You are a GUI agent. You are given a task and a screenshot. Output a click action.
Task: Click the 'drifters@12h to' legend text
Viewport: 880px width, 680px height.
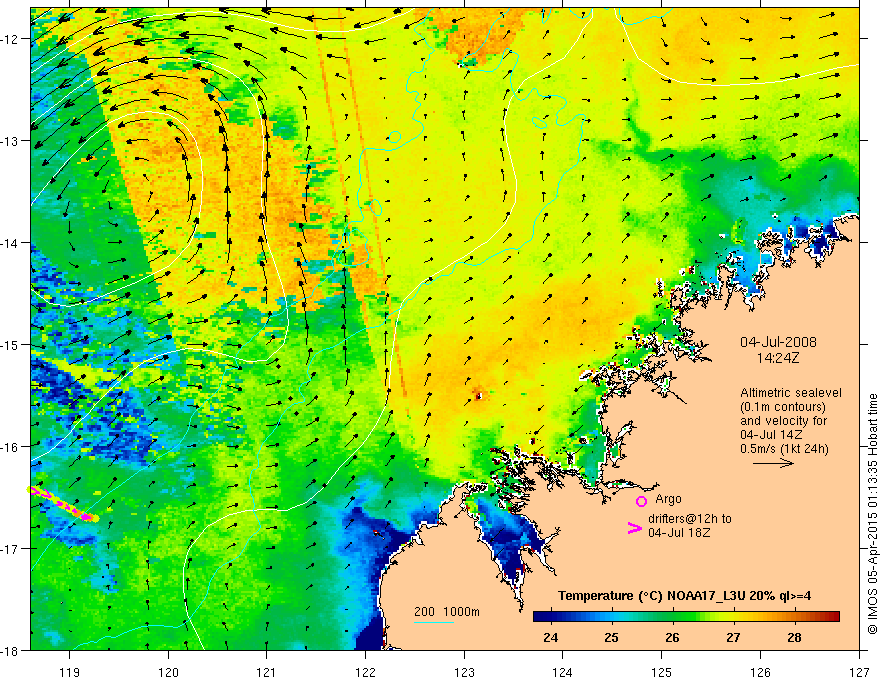[x=690, y=518]
